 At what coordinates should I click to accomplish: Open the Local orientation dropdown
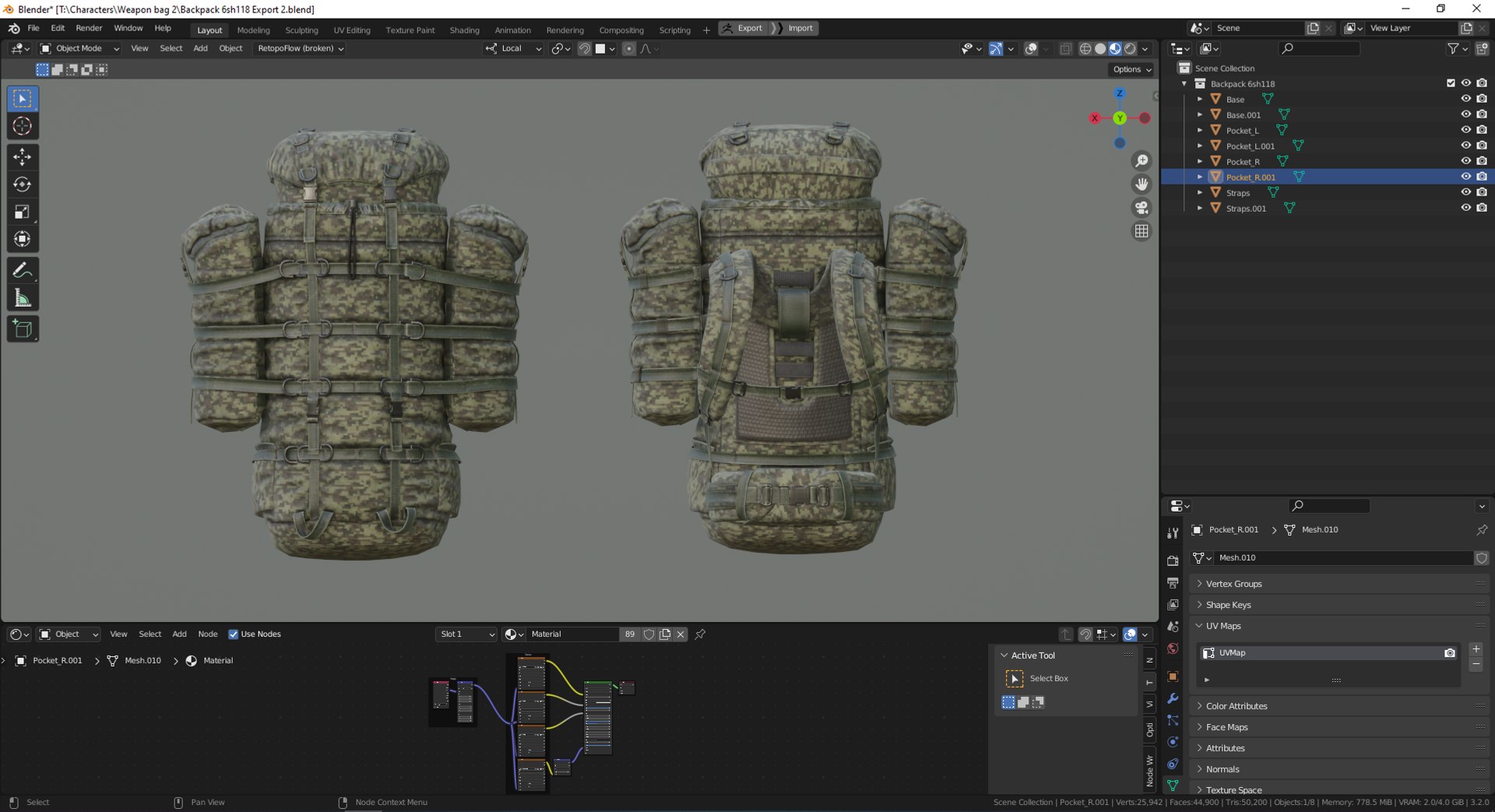[513, 48]
